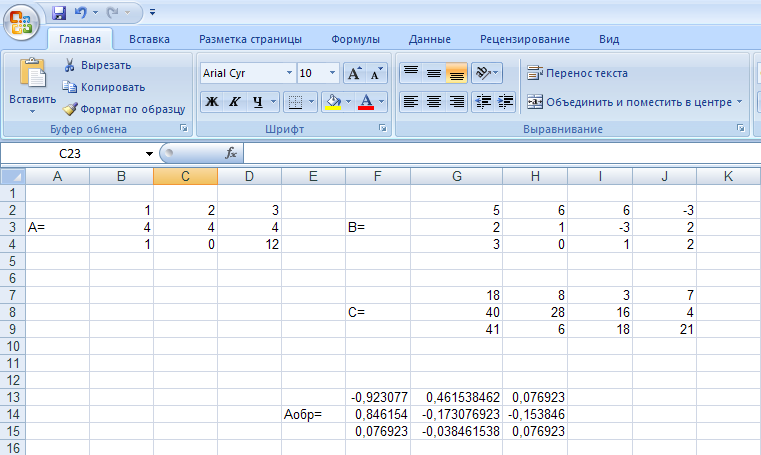Select the cell labeled A=
Screen dimensions: 761x455
click(x=57, y=227)
